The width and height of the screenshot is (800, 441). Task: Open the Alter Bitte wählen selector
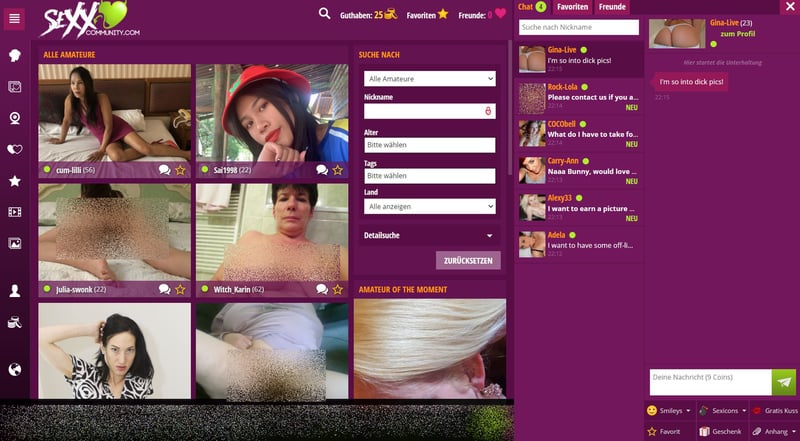430,145
